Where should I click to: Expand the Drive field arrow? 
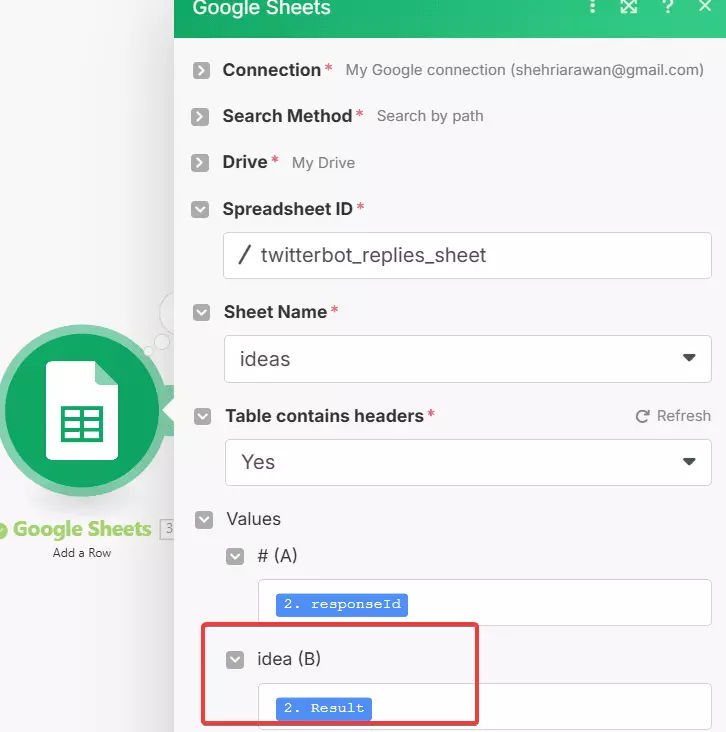(202, 162)
